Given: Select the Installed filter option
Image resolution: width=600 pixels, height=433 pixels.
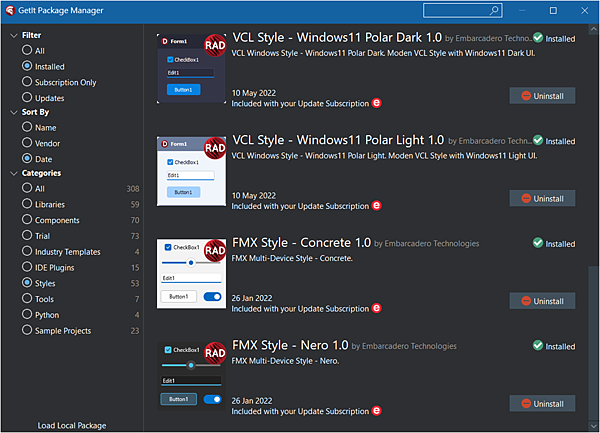Looking at the screenshot, I should pyautogui.click(x=27, y=66).
